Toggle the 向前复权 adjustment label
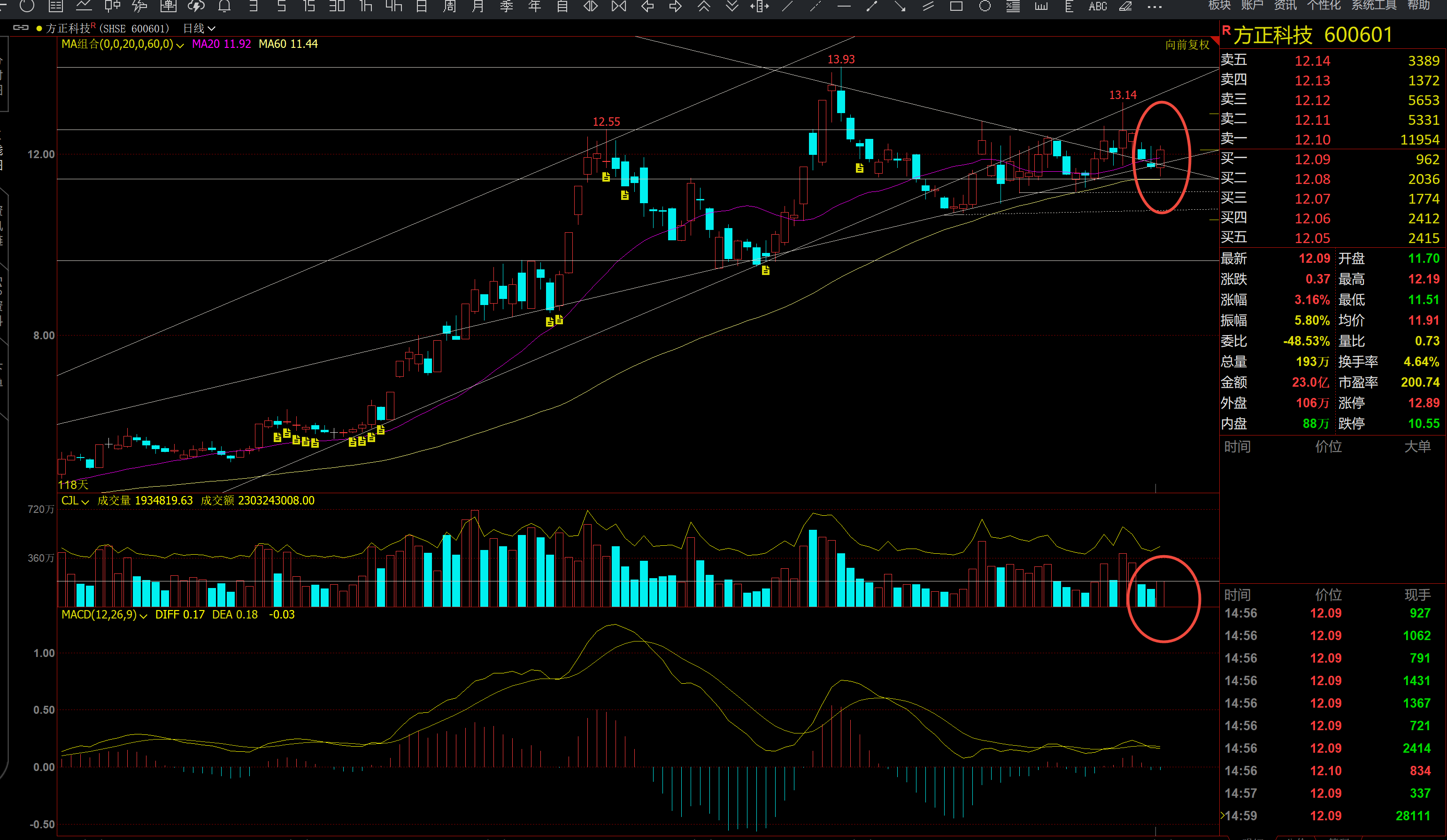The image size is (1447, 840). (1187, 45)
